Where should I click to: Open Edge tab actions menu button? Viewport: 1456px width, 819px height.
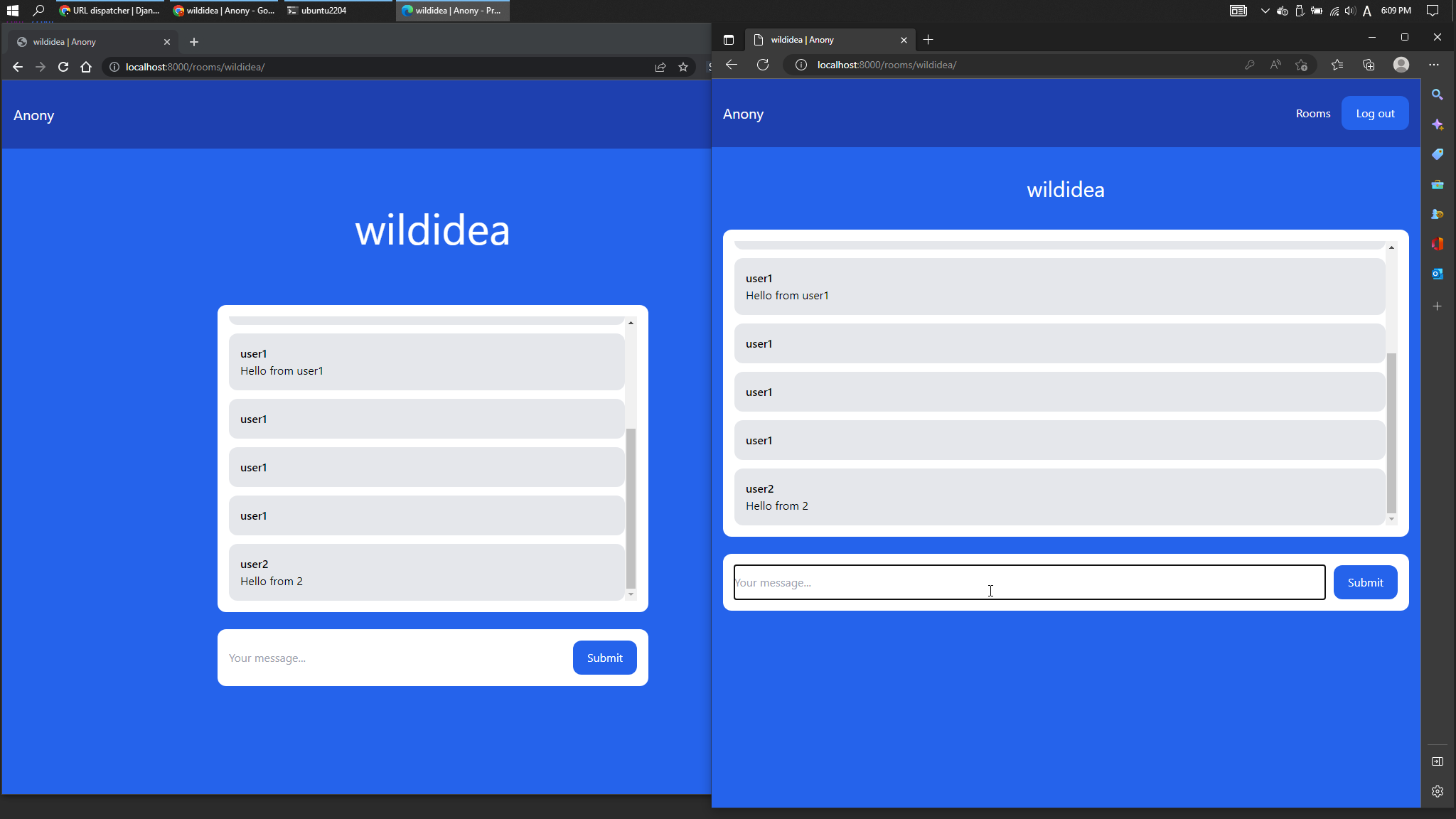(728, 40)
